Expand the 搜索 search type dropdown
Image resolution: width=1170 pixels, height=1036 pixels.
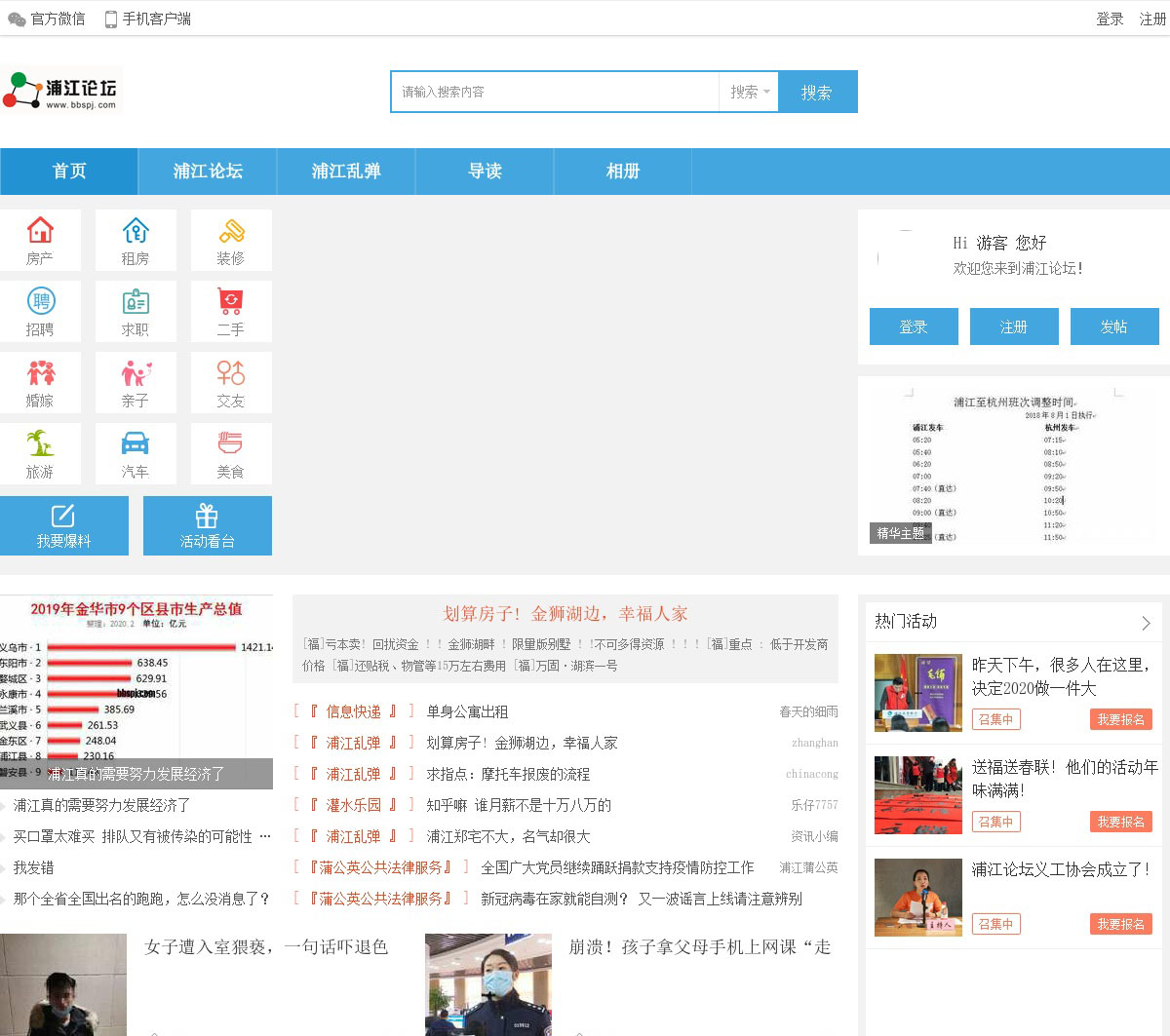tap(749, 92)
